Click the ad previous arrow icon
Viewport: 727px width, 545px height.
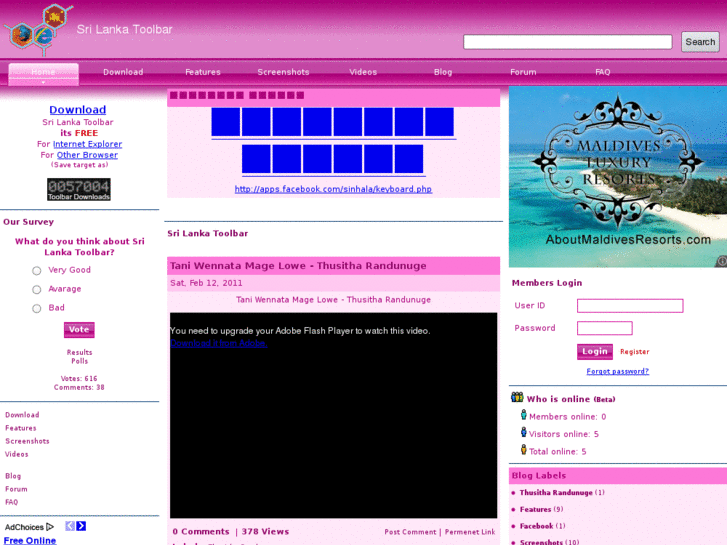70,526
